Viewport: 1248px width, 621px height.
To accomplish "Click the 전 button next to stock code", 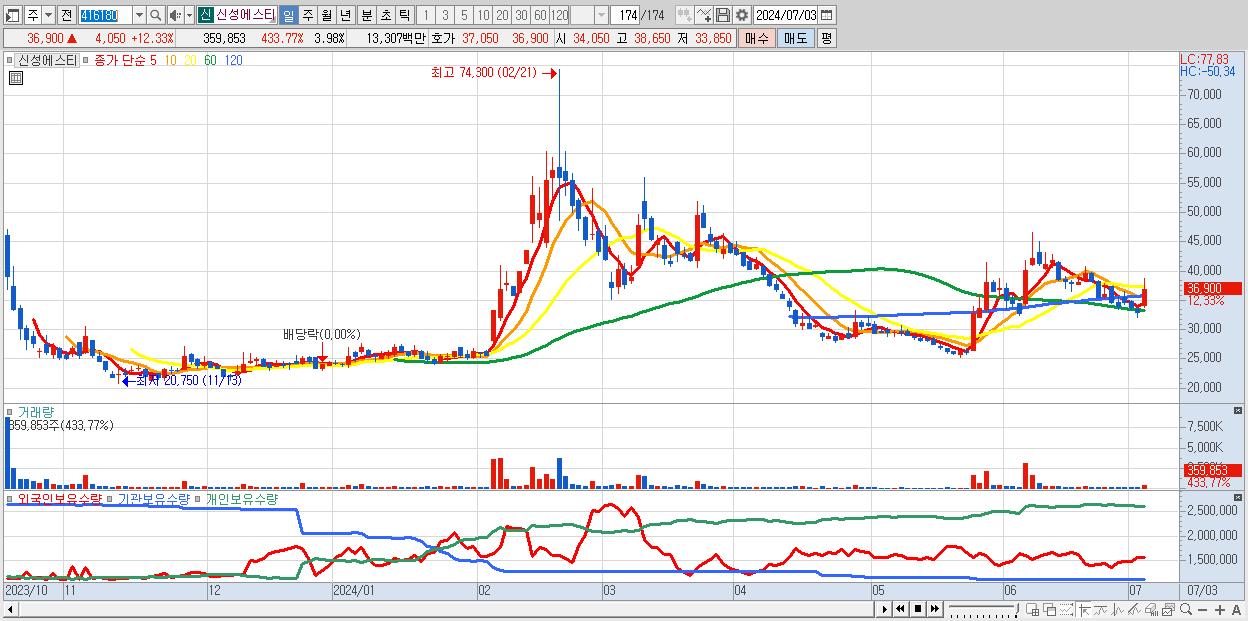I will pyautogui.click(x=65, y=15).
